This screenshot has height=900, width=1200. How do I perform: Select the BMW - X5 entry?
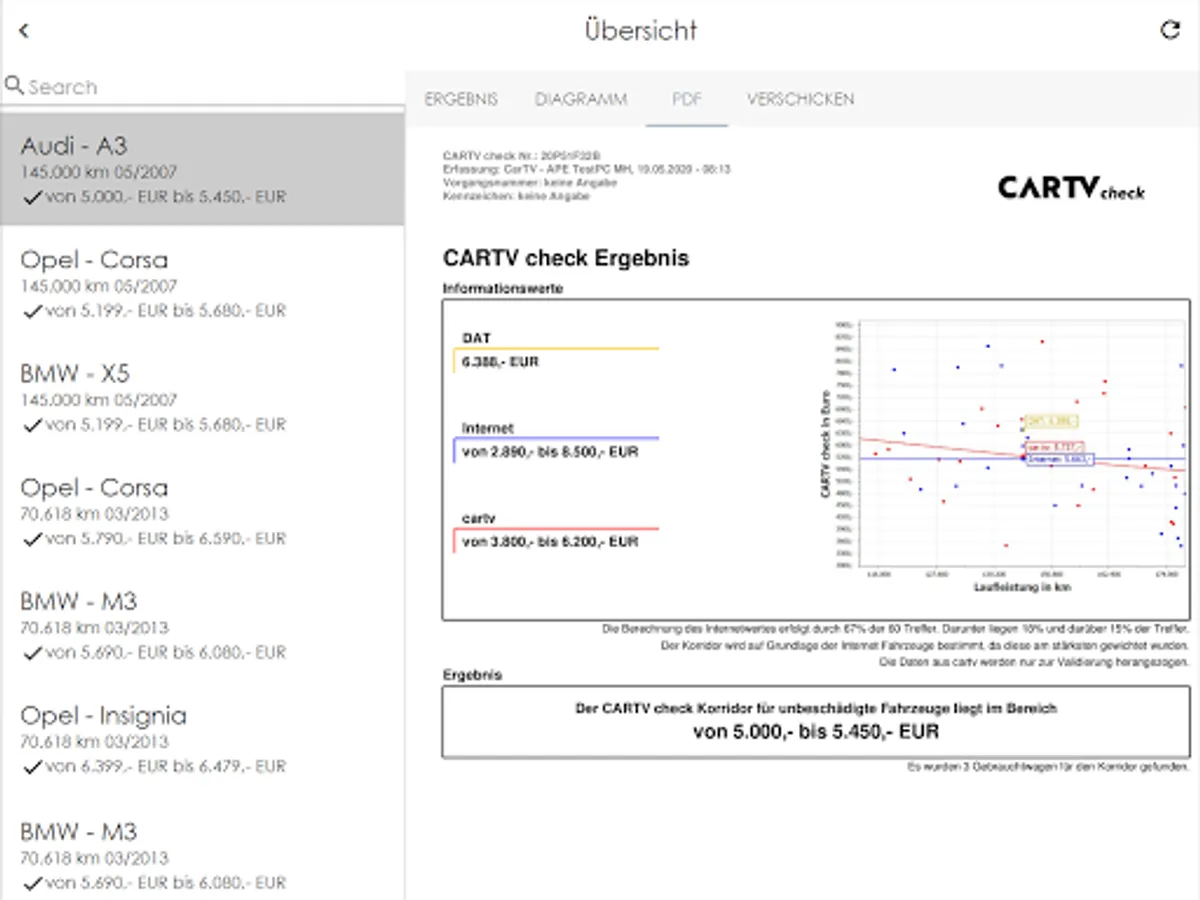pyautogui.click(x=202, y=397)
